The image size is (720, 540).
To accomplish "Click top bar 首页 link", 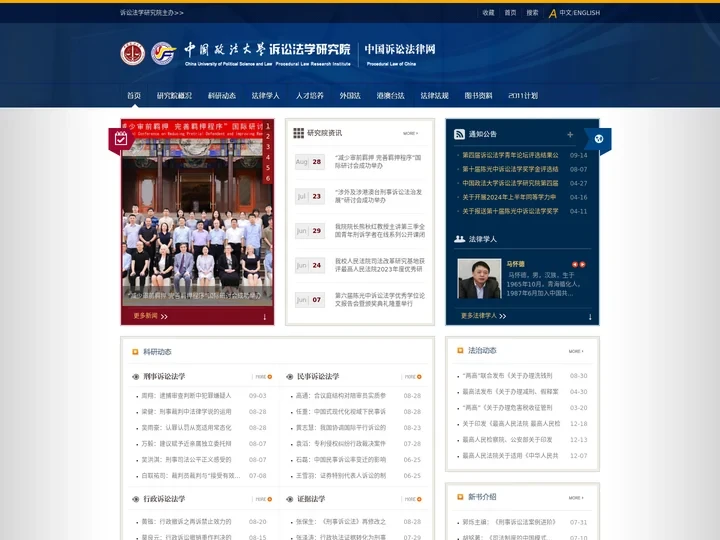I will [x=511, y=13].
